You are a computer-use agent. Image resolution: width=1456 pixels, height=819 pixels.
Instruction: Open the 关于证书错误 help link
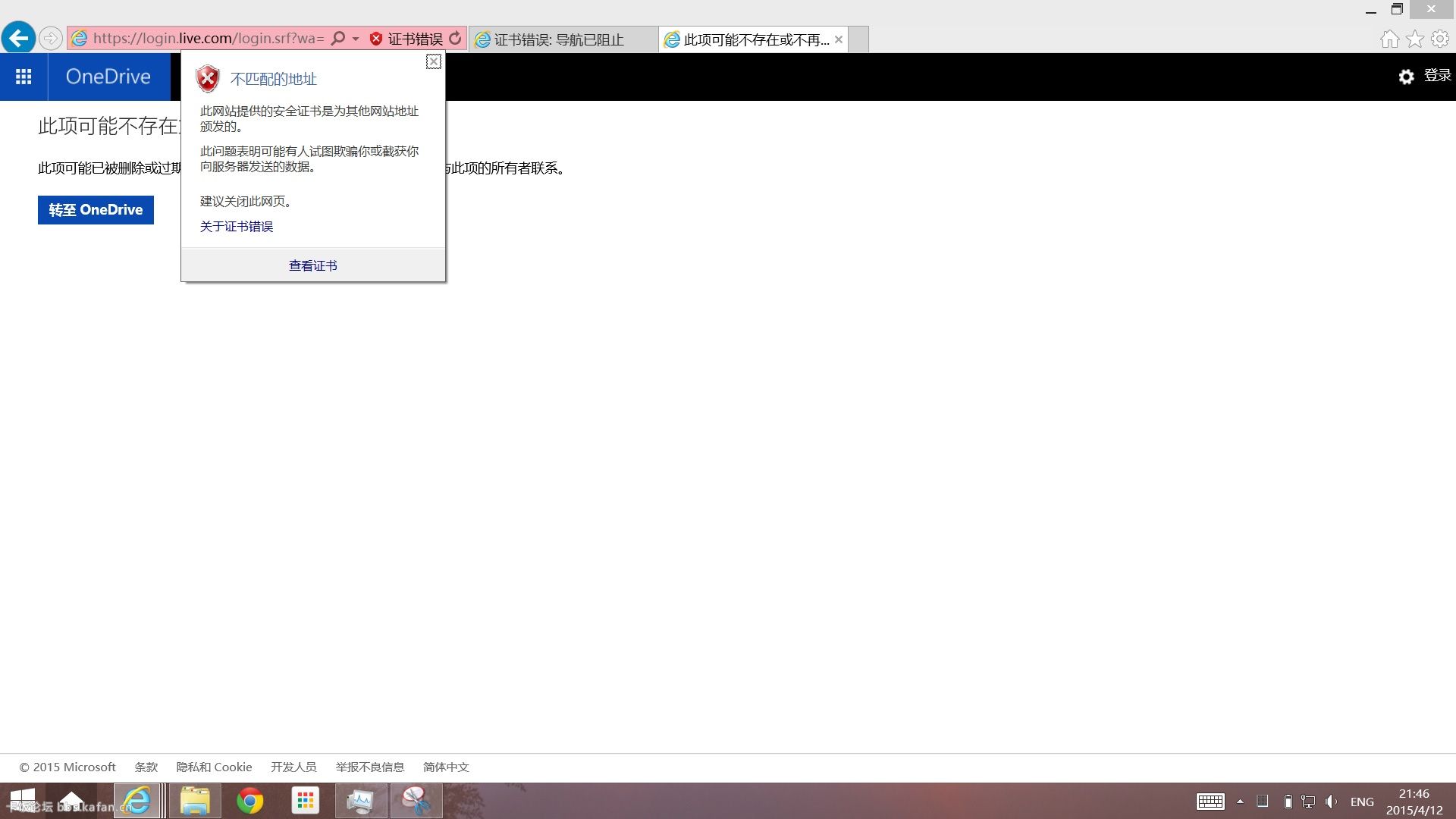point(237,227)
